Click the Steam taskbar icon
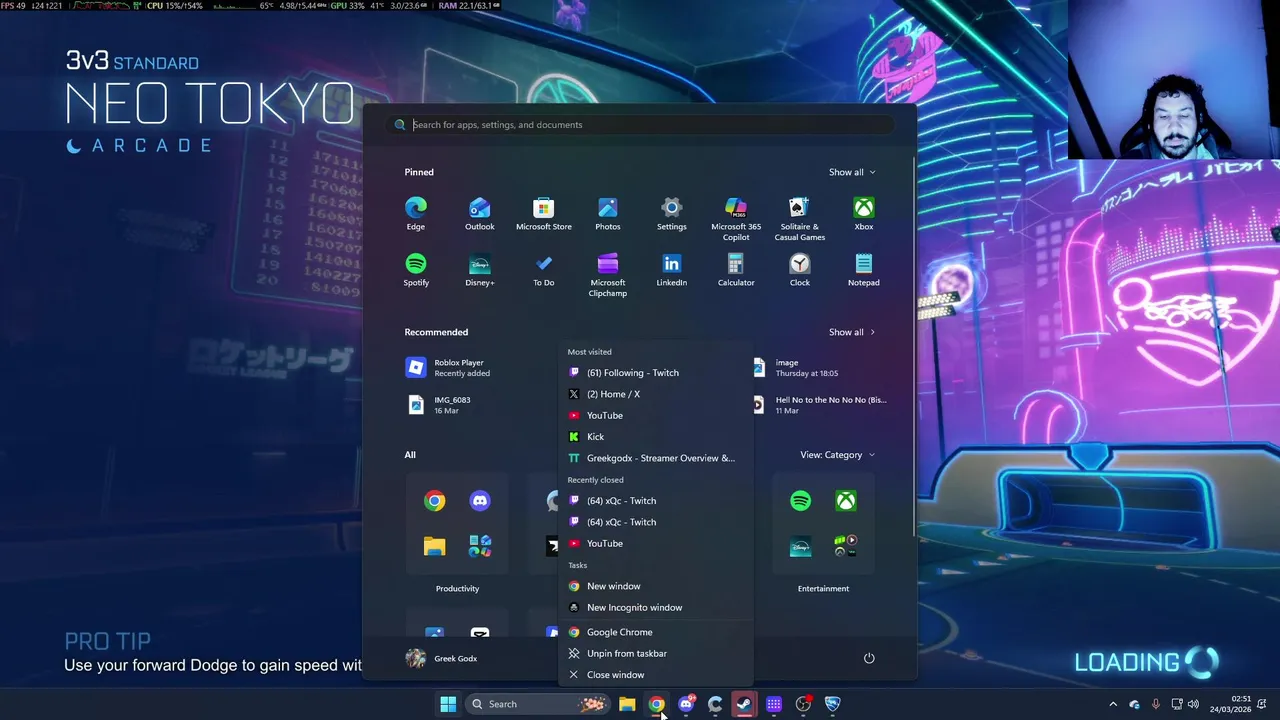Image resolution: width=1280 pixels, height=720 pixels. [744, 704]
